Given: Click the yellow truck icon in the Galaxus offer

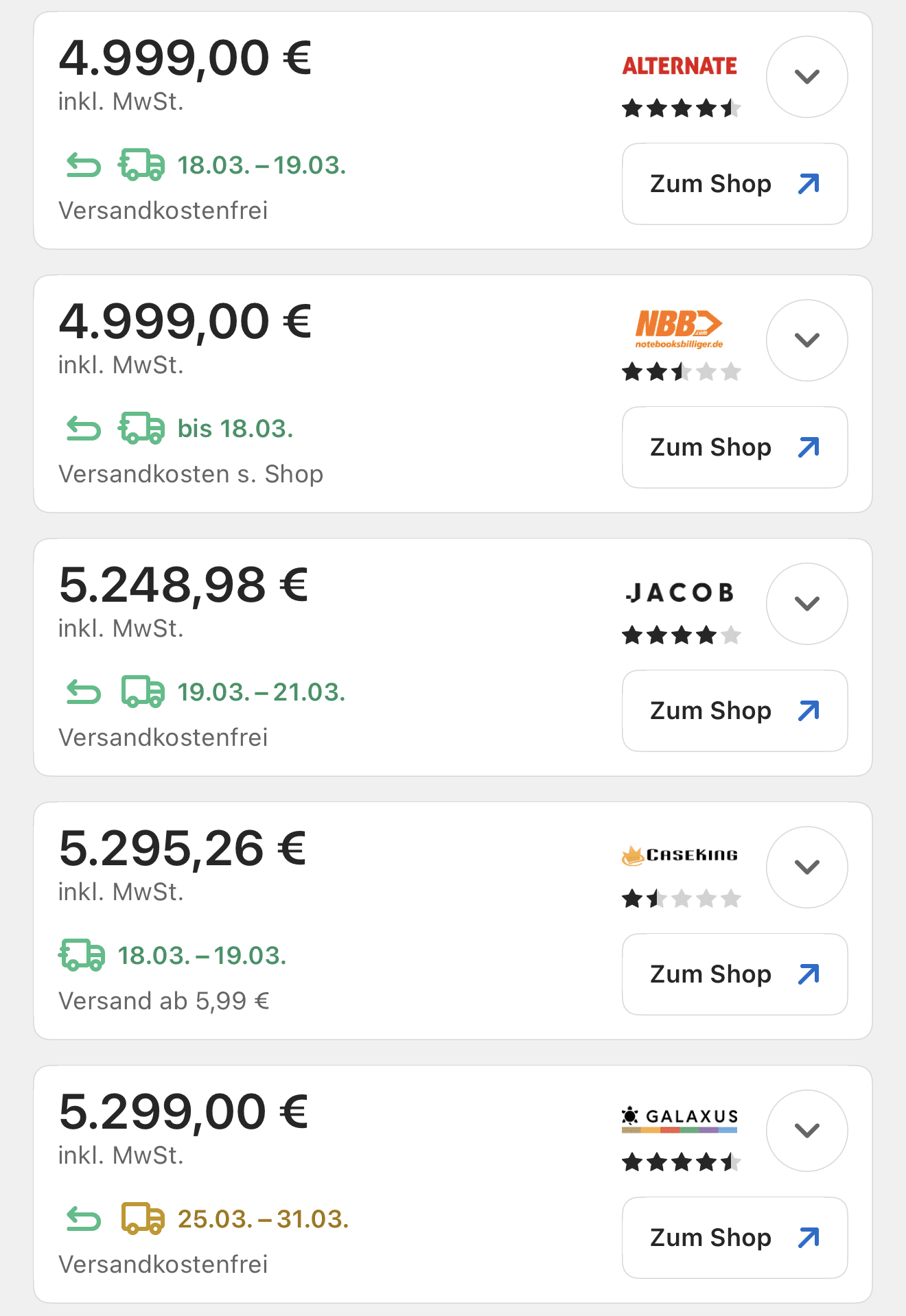Looking at the screenshot, I should pyautogui.click(x=143, y=1219).
